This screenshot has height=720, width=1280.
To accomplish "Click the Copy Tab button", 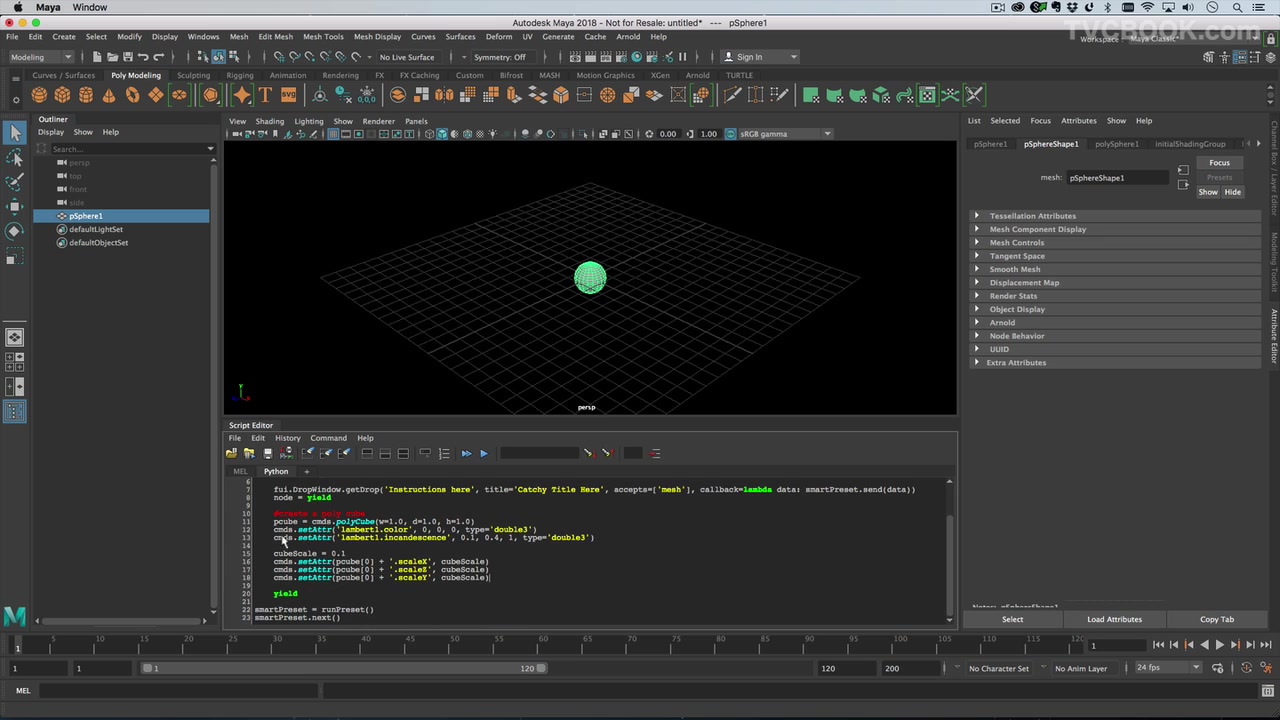I will click(x=1216, y=619).
